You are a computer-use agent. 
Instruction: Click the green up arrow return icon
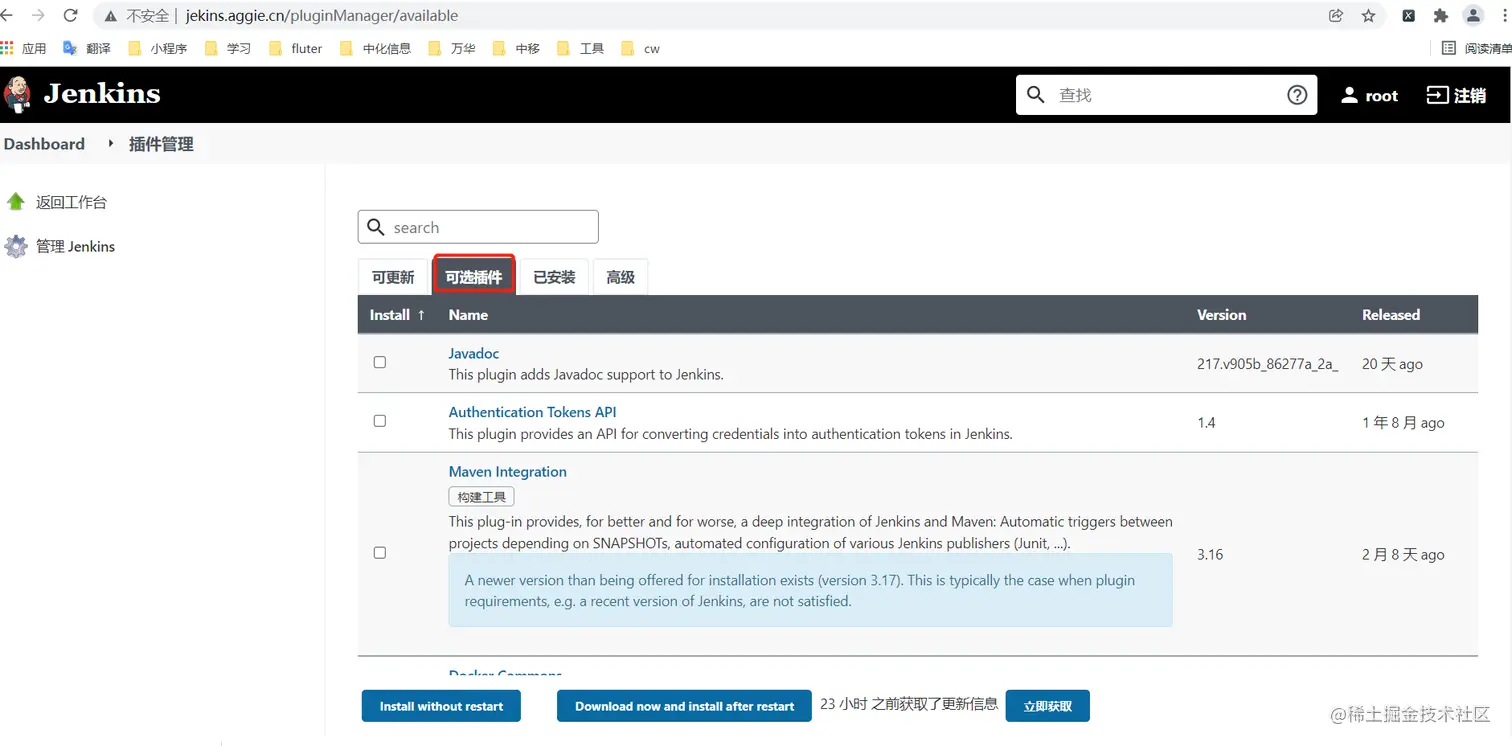coord(15,202)
